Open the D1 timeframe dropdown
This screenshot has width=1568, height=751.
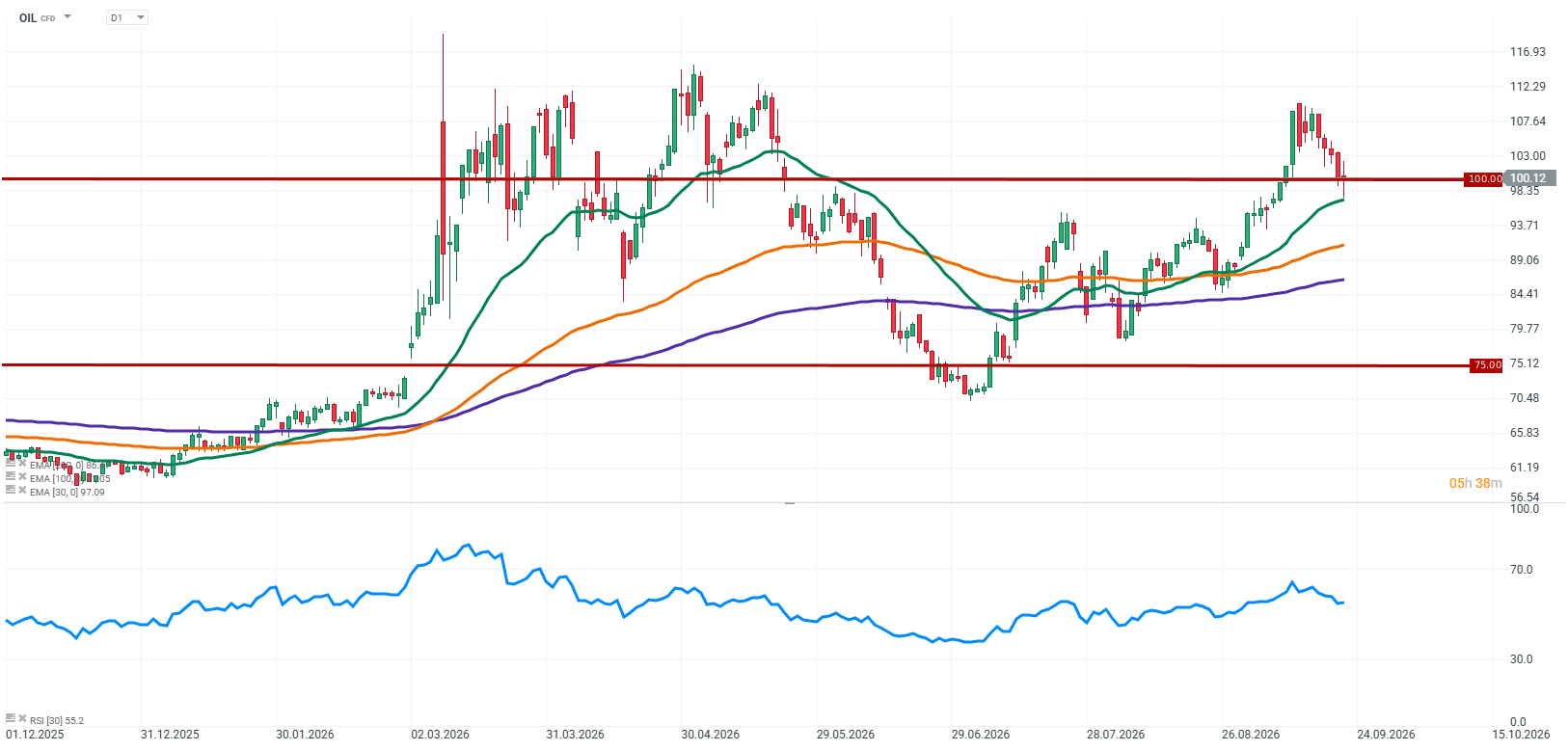pyautogui.click(x=127, y=17)
